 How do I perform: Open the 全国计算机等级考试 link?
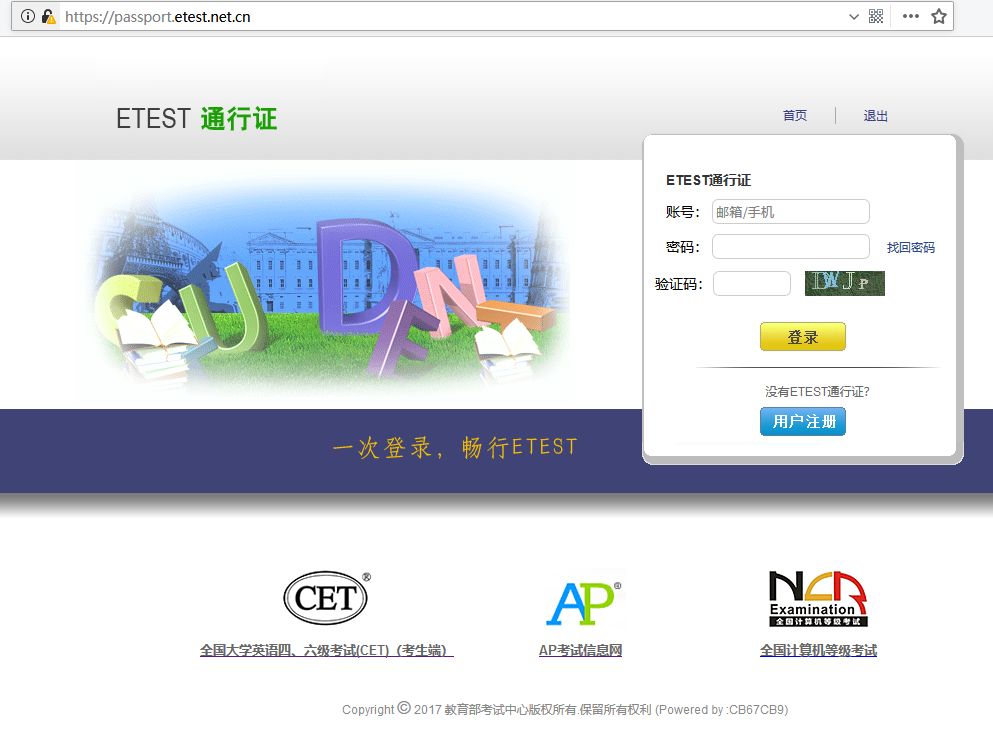pyautogui.click(x=818, y=650)
